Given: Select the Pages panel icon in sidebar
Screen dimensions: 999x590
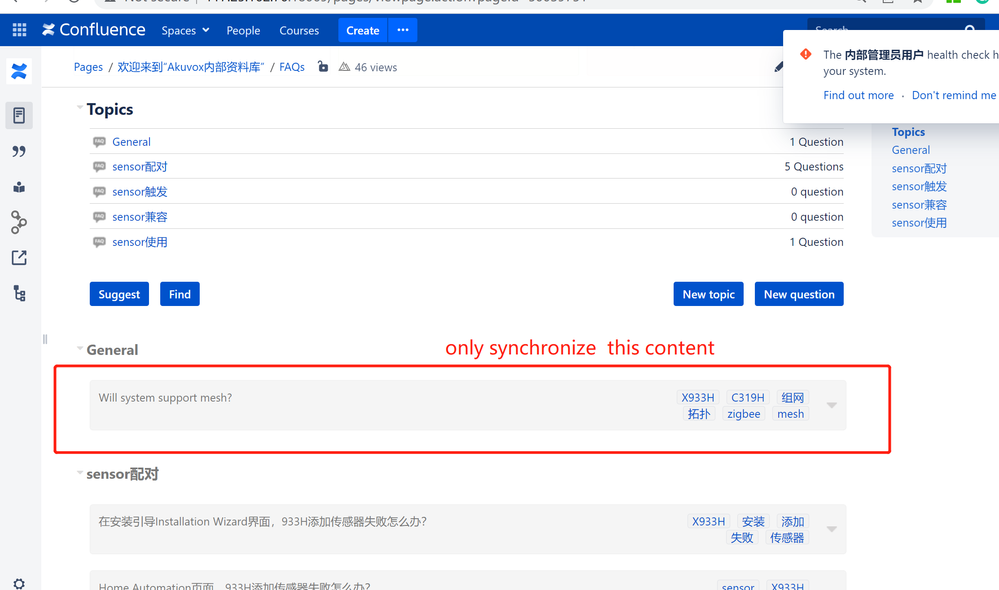Looking at the screenshot, I should (x=18, y=115).
